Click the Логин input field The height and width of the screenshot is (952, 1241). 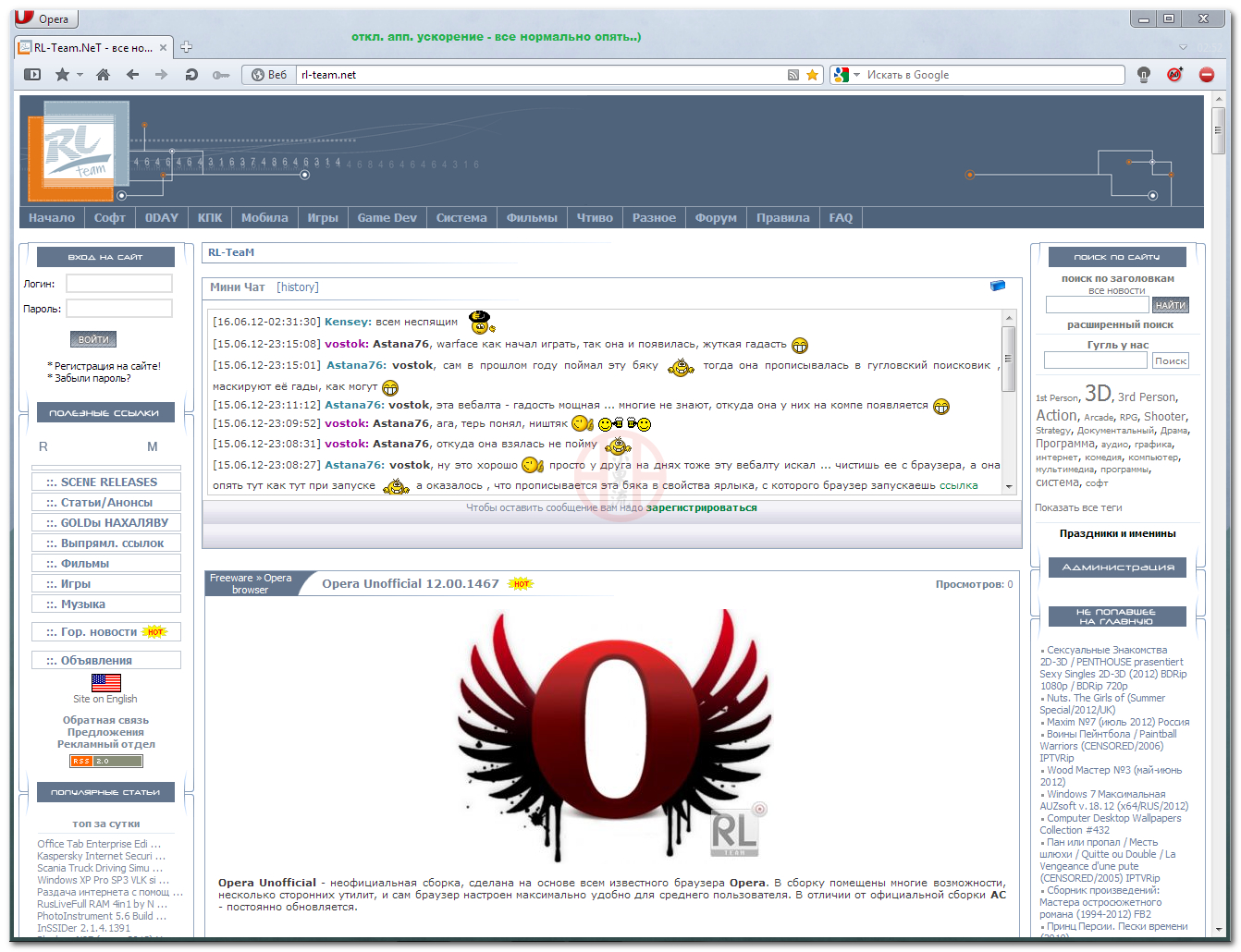[119, 284]
